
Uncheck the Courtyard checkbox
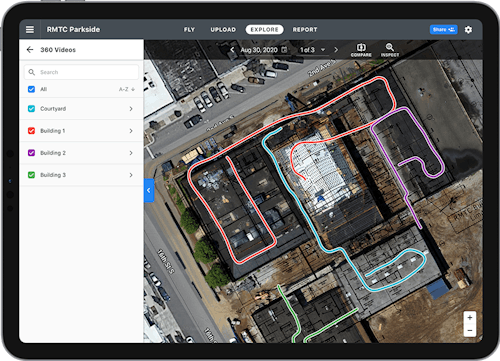point(31,109)
